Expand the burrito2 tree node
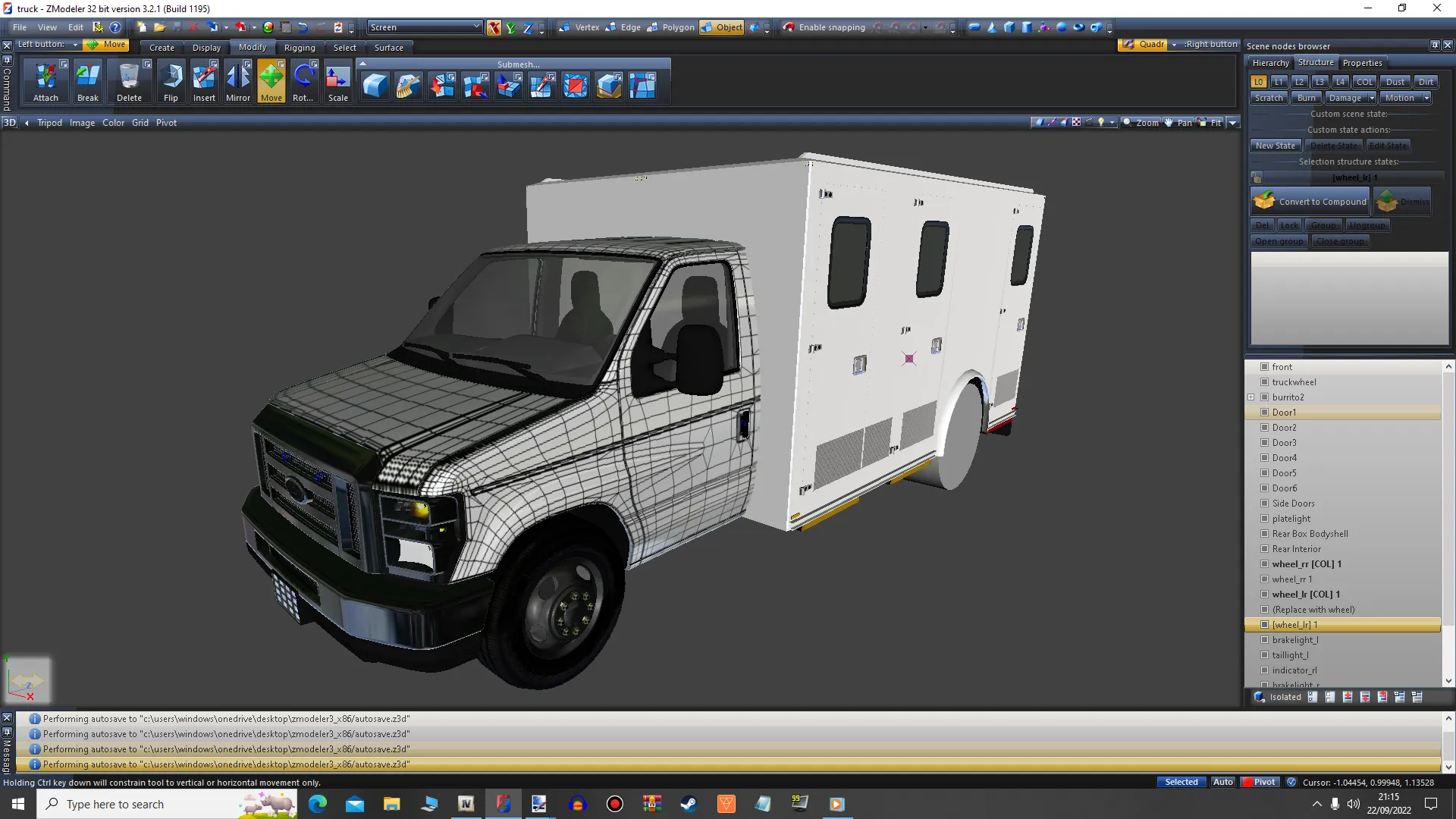 point(1251,397)
